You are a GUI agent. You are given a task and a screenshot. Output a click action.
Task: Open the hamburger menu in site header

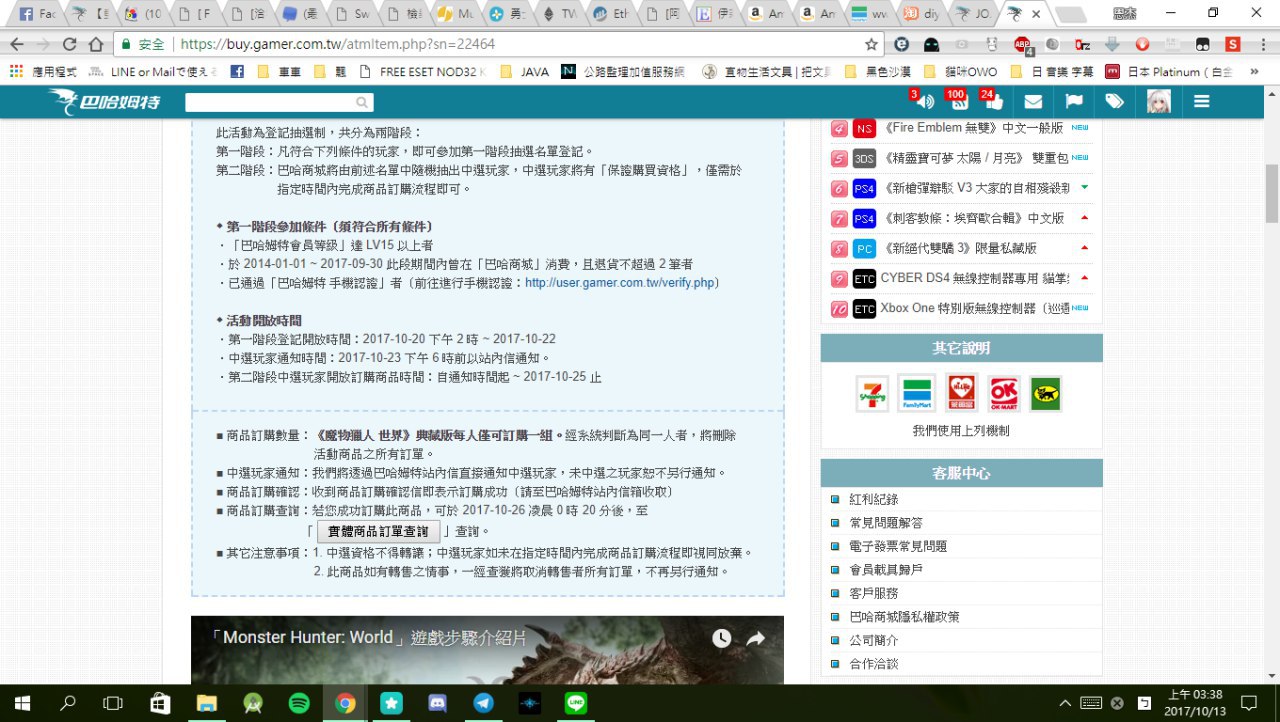pos(1202,102)
